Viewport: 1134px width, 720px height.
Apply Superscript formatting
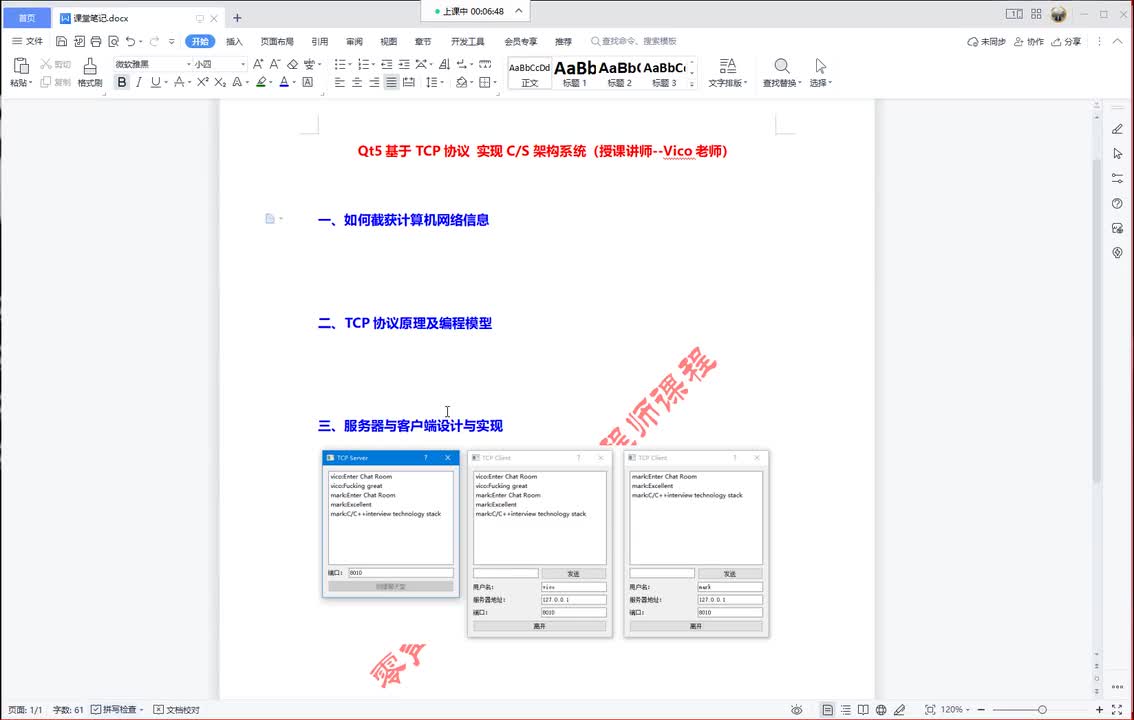202,82
